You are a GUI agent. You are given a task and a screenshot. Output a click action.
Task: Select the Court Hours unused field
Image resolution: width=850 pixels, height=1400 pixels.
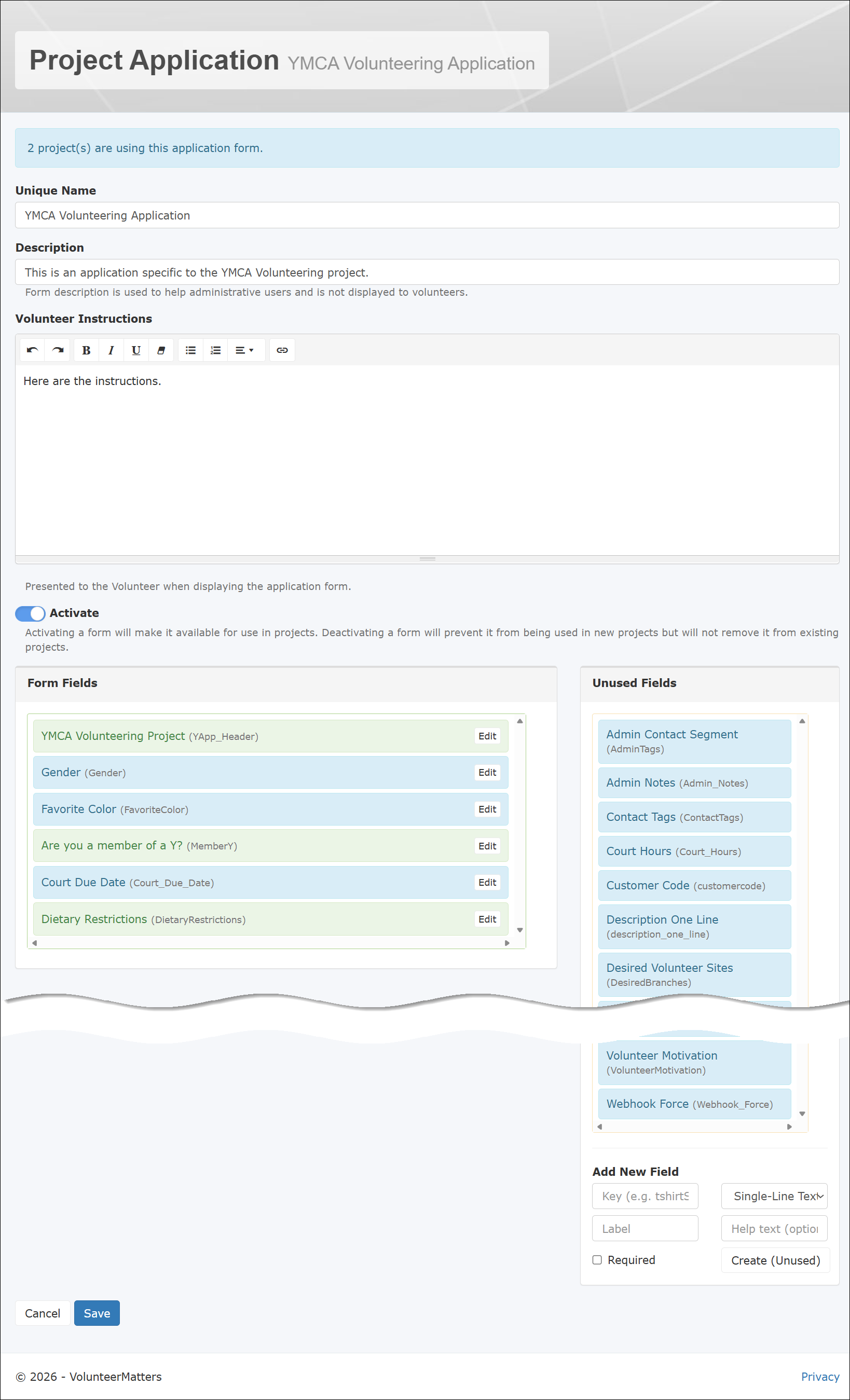tap(695, 851)
